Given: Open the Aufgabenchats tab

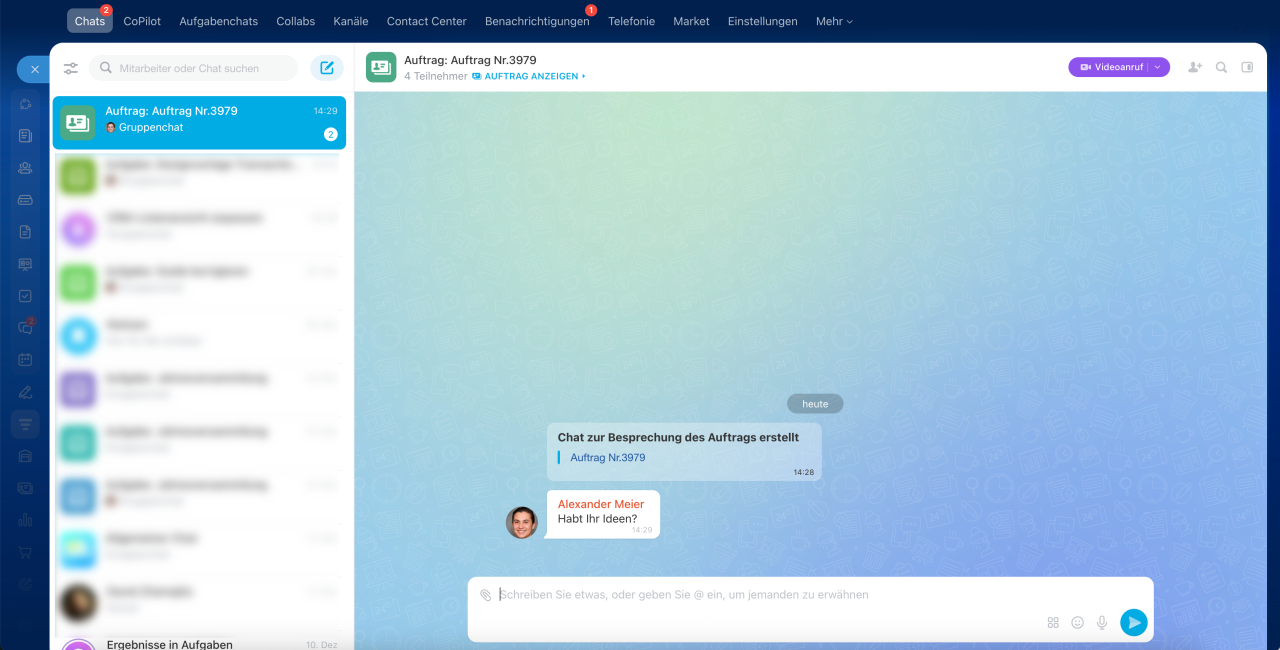Looking at the screenshot, I should tap(218, 21).
